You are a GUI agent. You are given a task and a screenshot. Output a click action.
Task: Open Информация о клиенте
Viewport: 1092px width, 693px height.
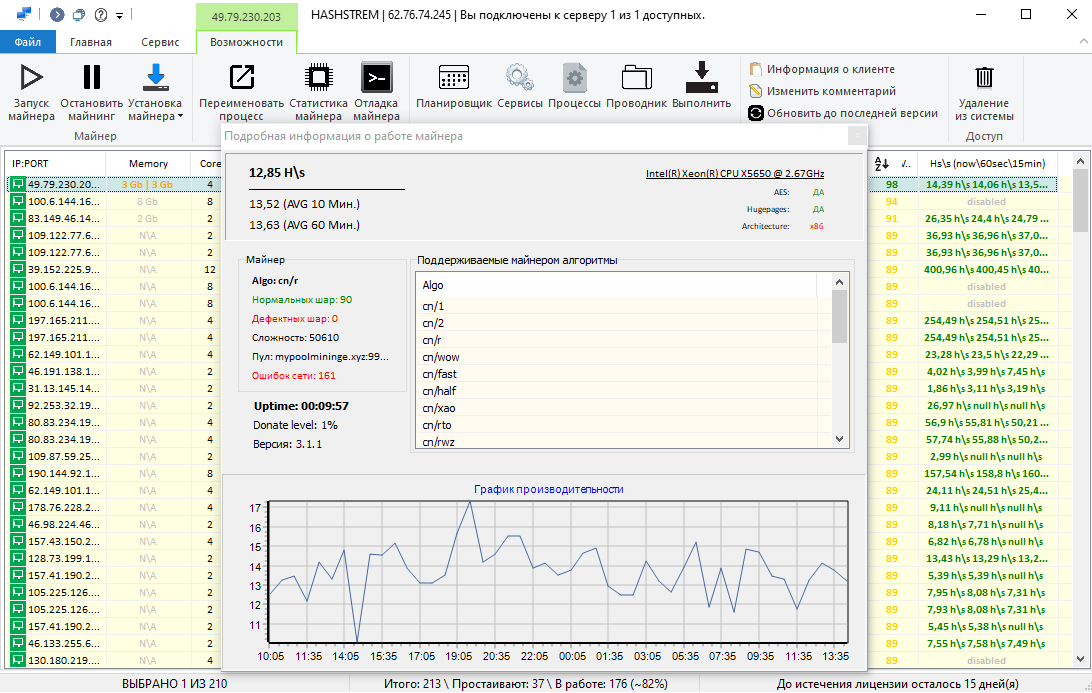pyautogui.click(x=822, y=69)
